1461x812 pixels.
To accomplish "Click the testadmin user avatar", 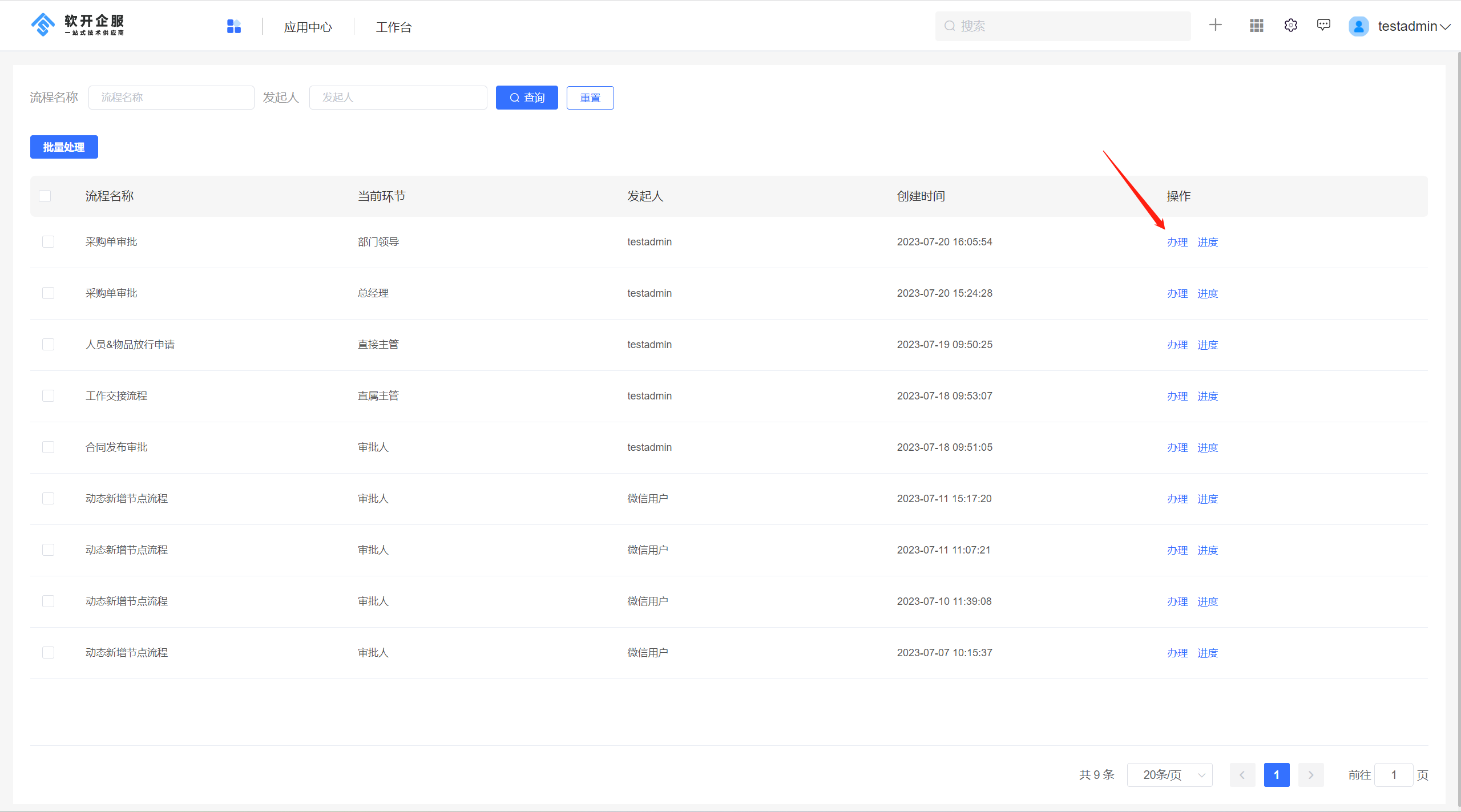I will 1359,26.
